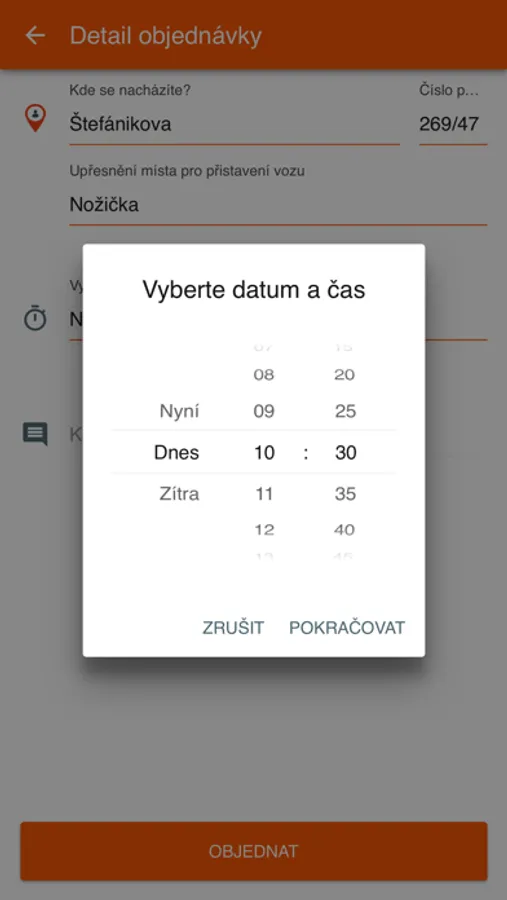This screenshot has height=900, width=507.
Task: Select minute 40 in the picker
Action: (x=345, y=529)
